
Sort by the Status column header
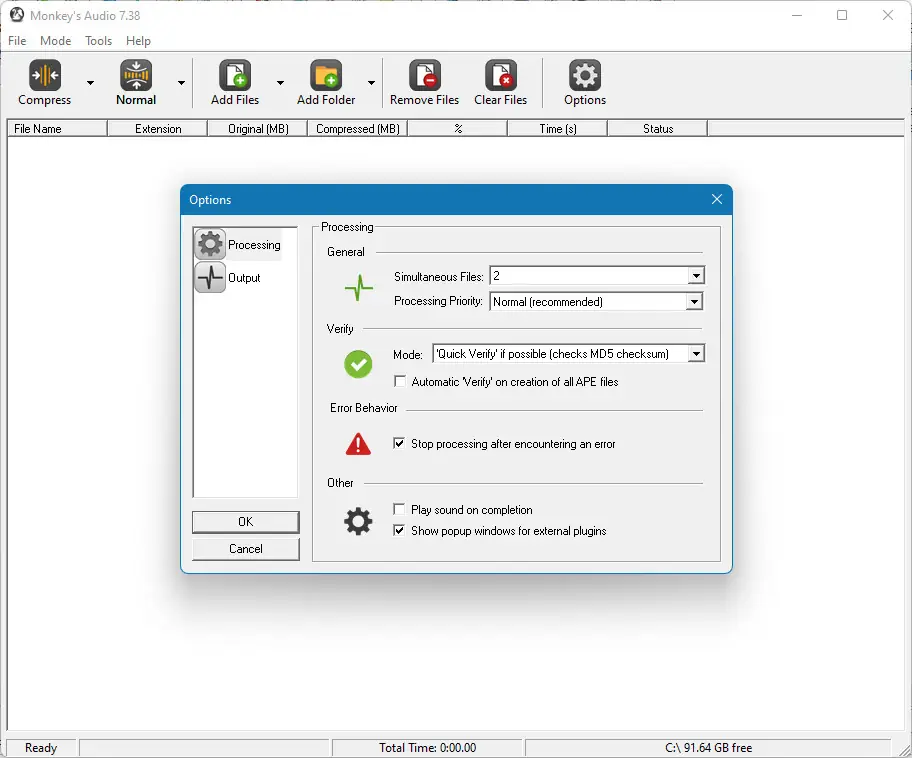click(658, 129)
